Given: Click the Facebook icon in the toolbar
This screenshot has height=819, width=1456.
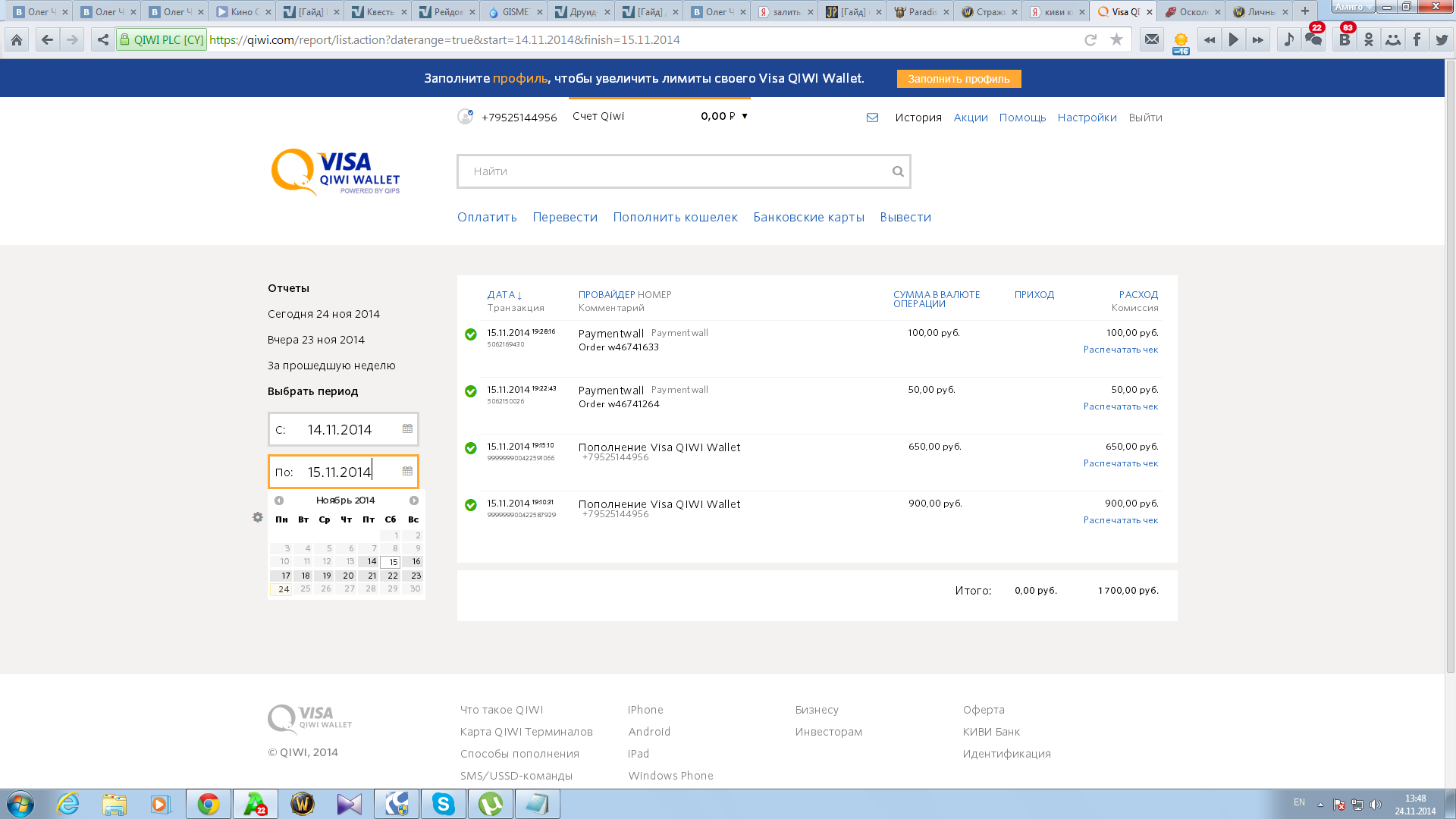Looking at the screenshot, I should point(1417,40).
